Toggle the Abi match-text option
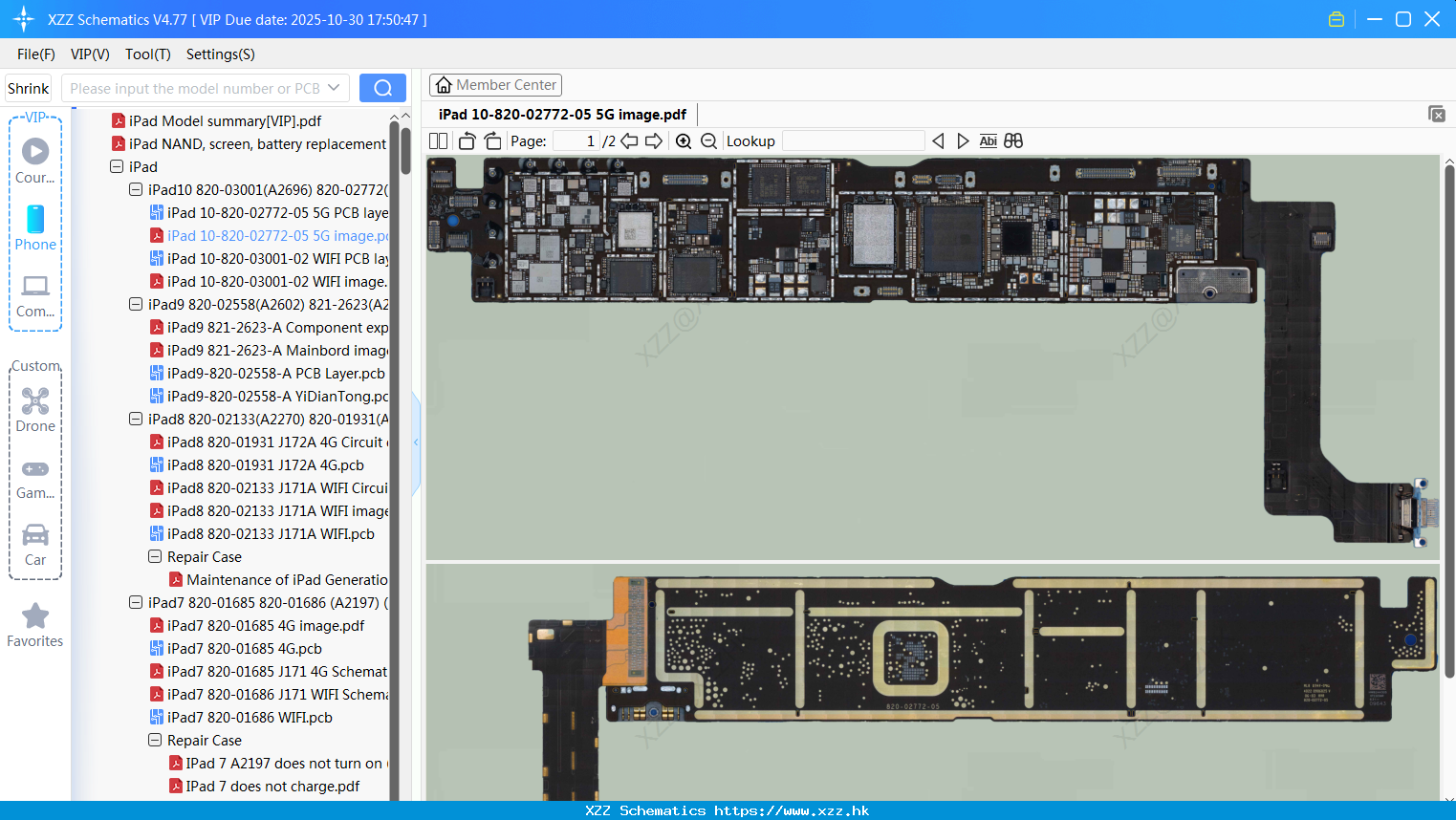 point(988,140)
